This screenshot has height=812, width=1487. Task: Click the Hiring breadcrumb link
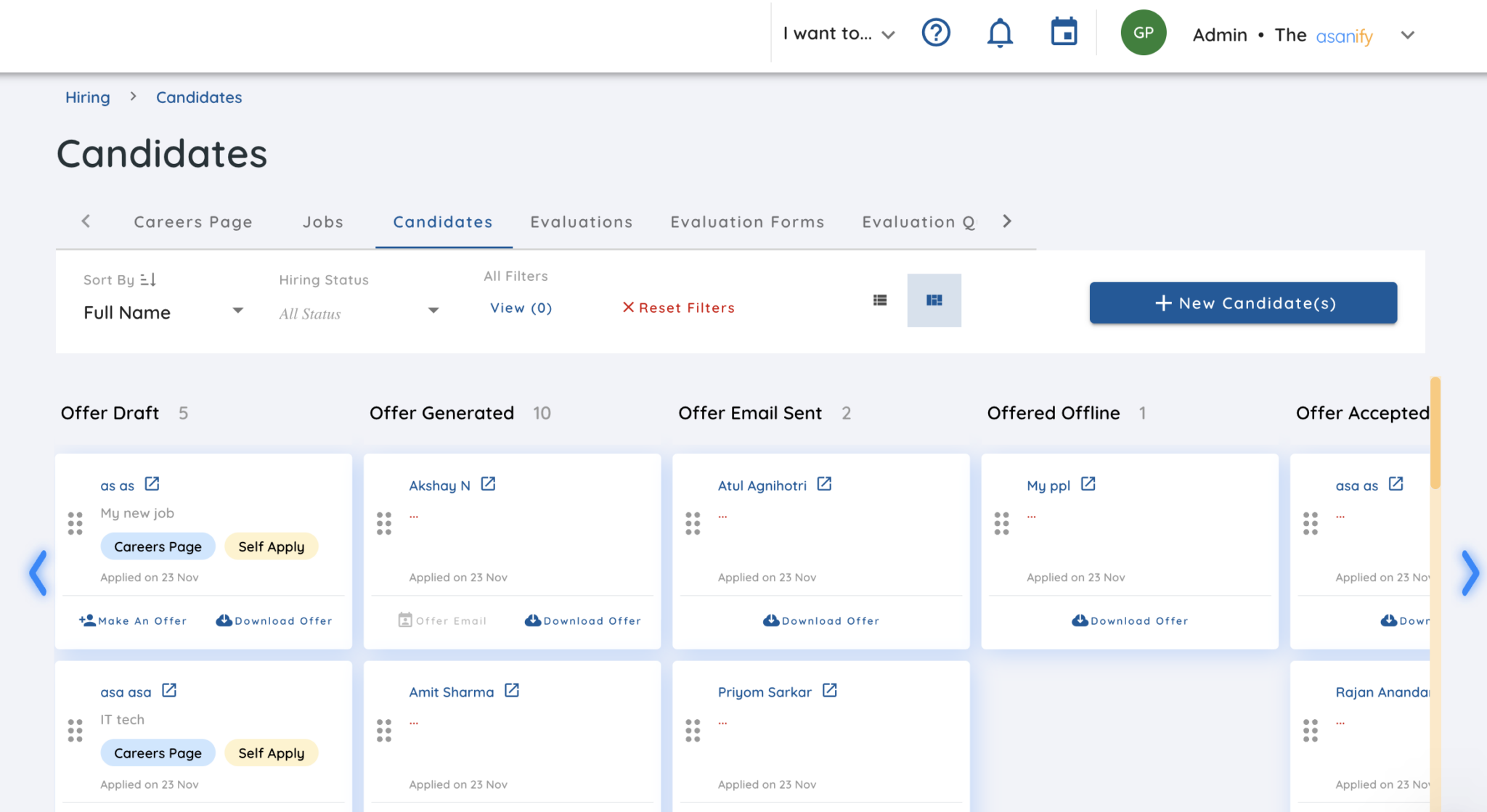point(87,97)
